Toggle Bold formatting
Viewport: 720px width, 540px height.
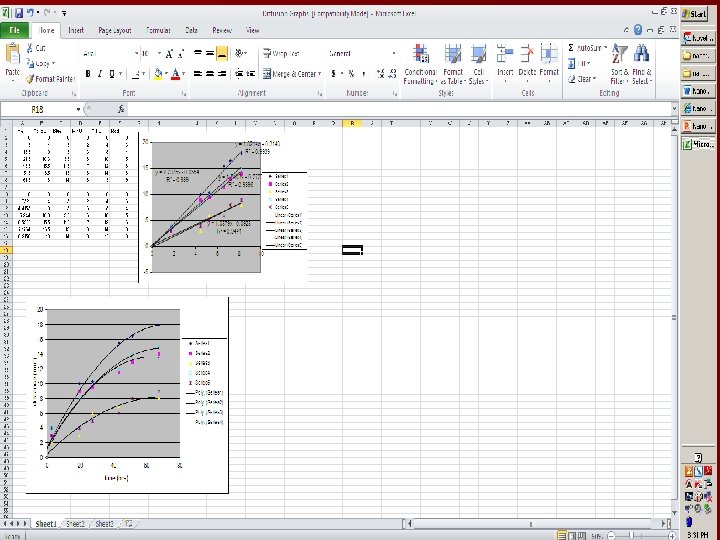88,73
